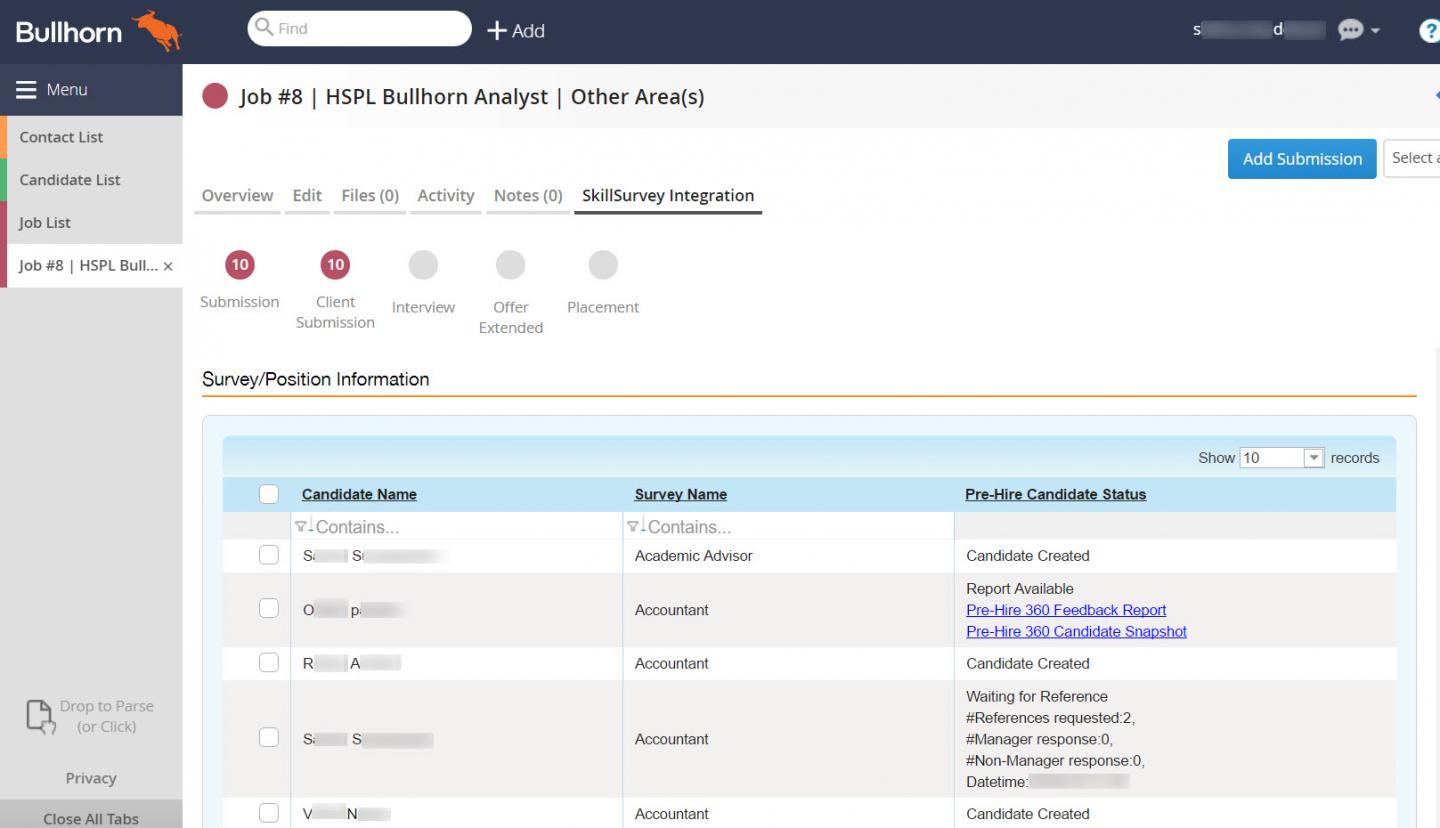Click the Client Submission count circle

pos(335,265)
